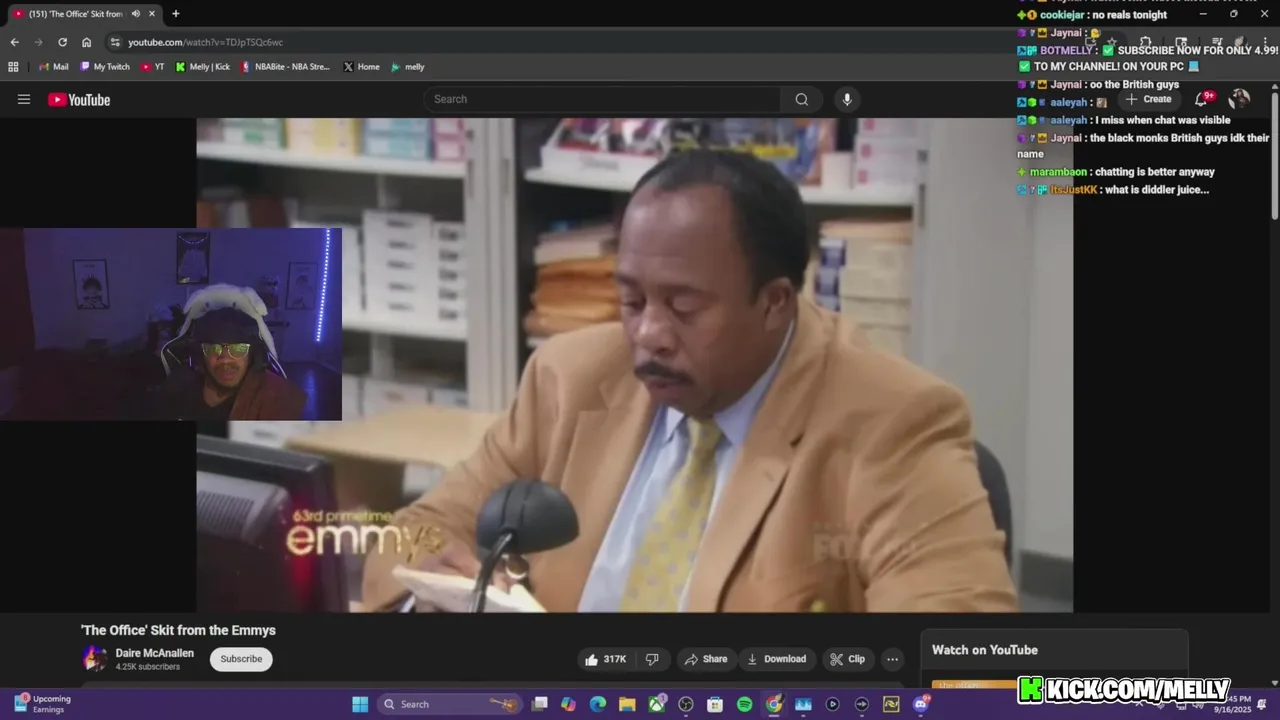Like the video with 317K likes
1280x720 pixels.
pos(606,659)
